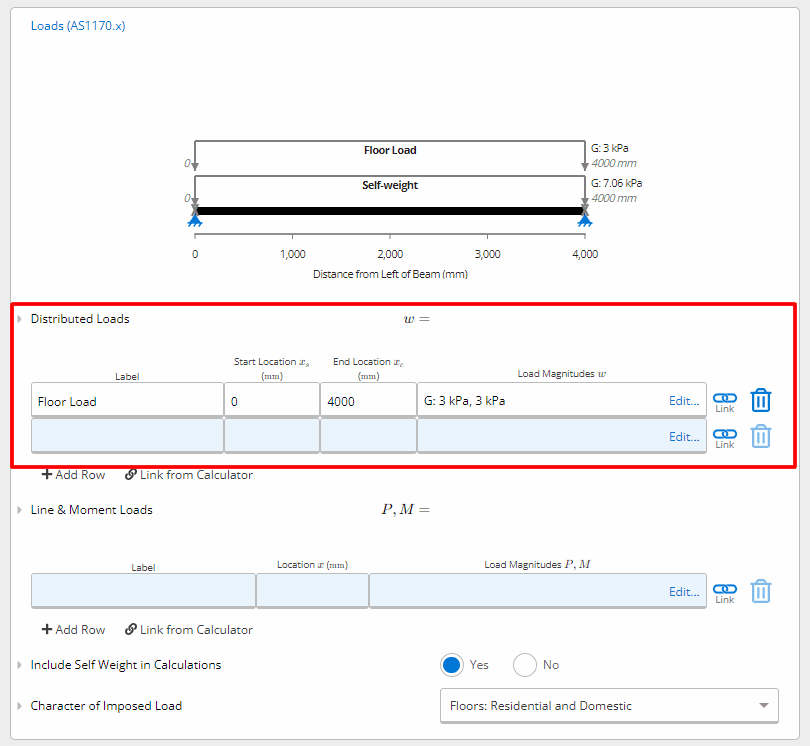The height and width of the screenshot is (746, 810).
Task: Expand the Distributed Loads section arrow
Action: pos(20,319)
